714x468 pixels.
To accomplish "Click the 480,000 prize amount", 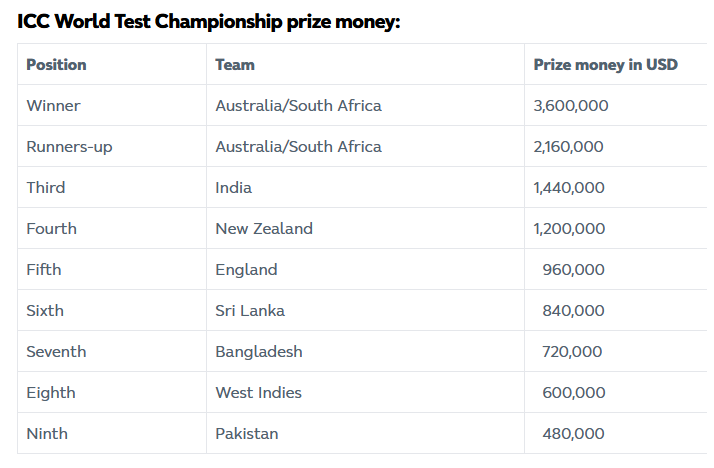I will point(573,434).
